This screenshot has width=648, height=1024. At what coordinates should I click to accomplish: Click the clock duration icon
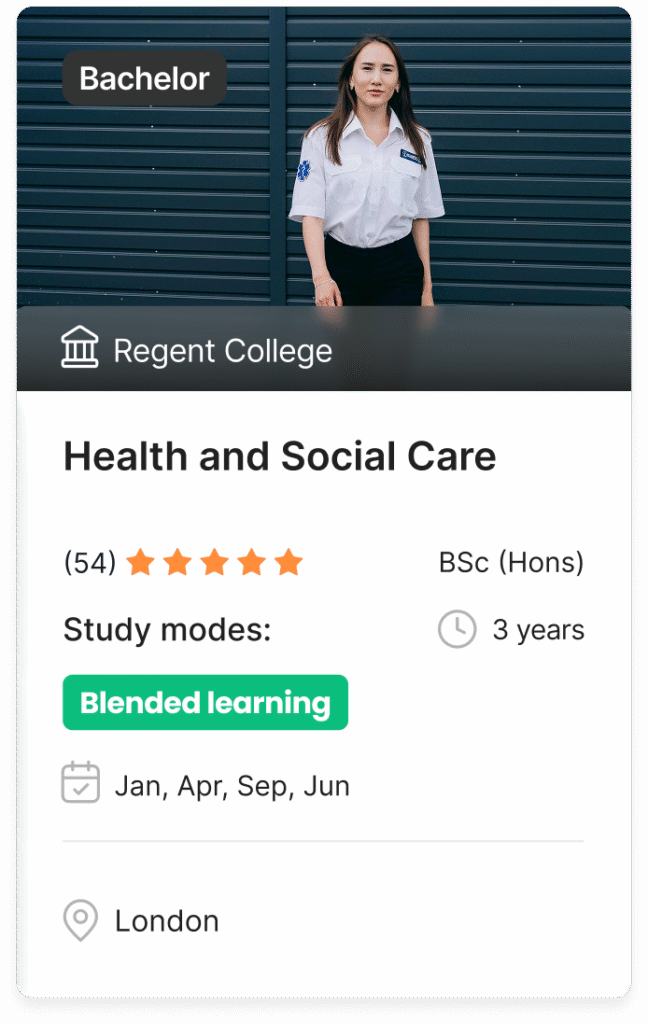click(x=457, y=630)
